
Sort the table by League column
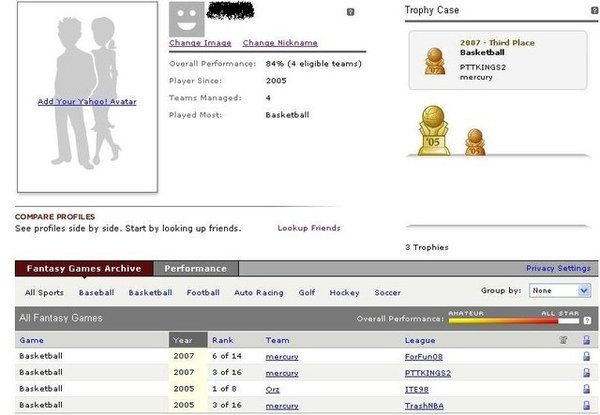coord(420,340)
